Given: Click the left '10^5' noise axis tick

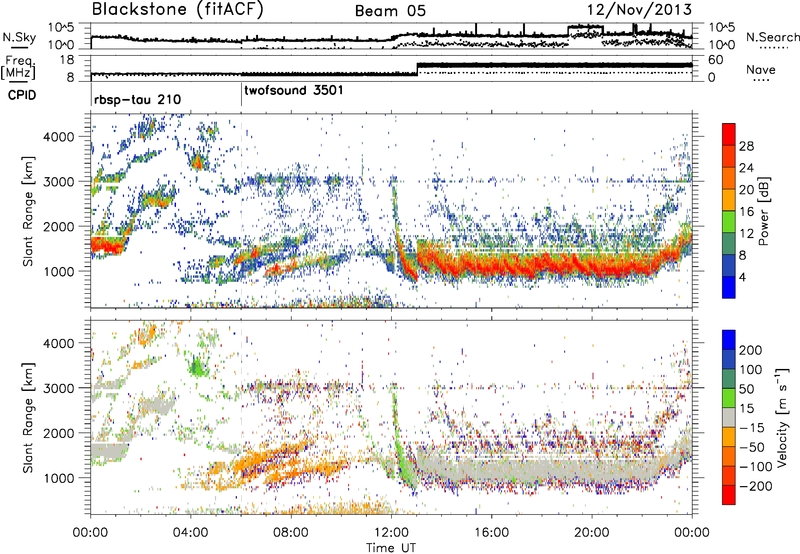Looking at the screenshot, I should [x=61, y=28].
